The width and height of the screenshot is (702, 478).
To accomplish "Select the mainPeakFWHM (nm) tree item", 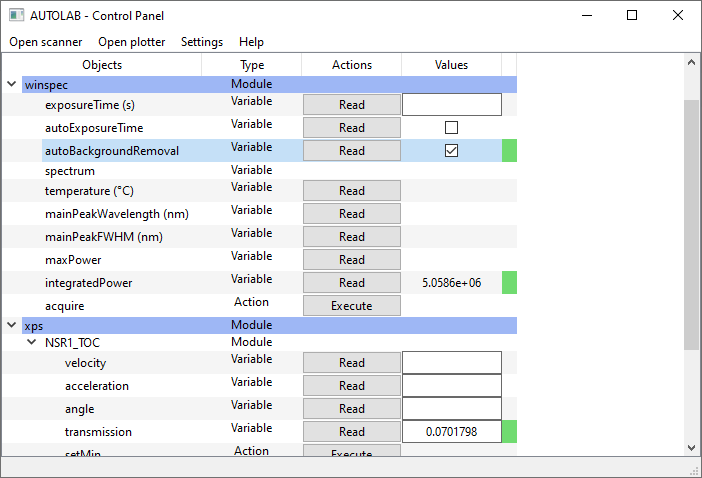I will click(104, 237).
